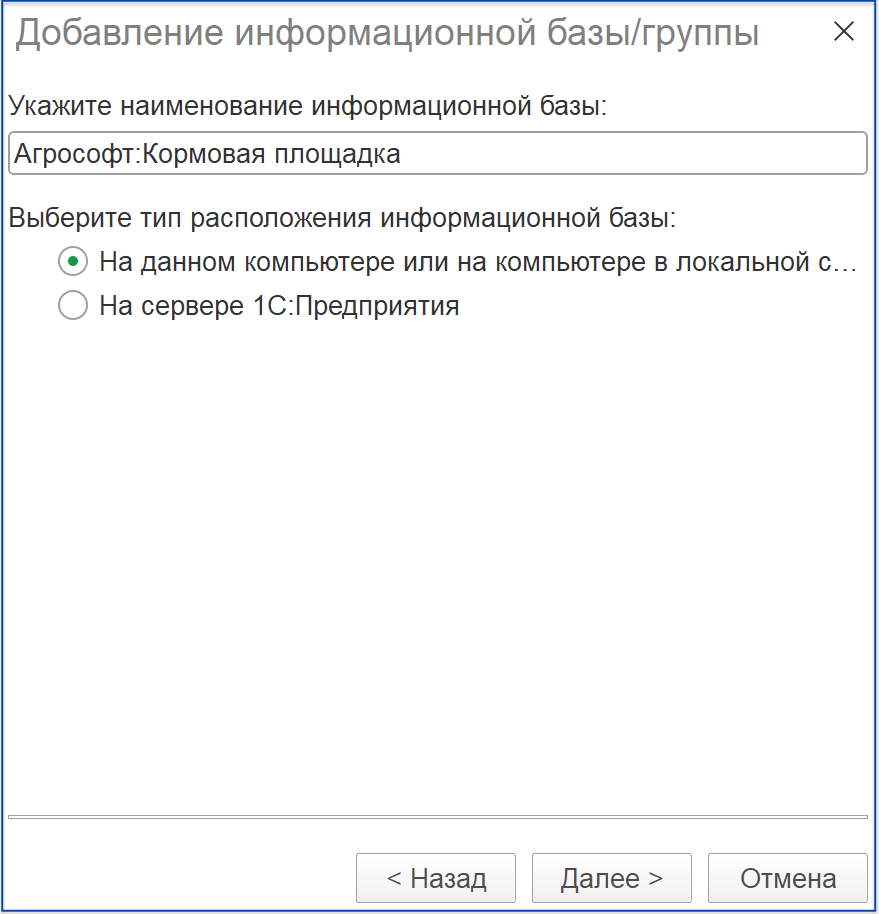The width and height of the screenshot is (879, 914).
Task: Go to next step with Далее
Action: tap(611, 878)
